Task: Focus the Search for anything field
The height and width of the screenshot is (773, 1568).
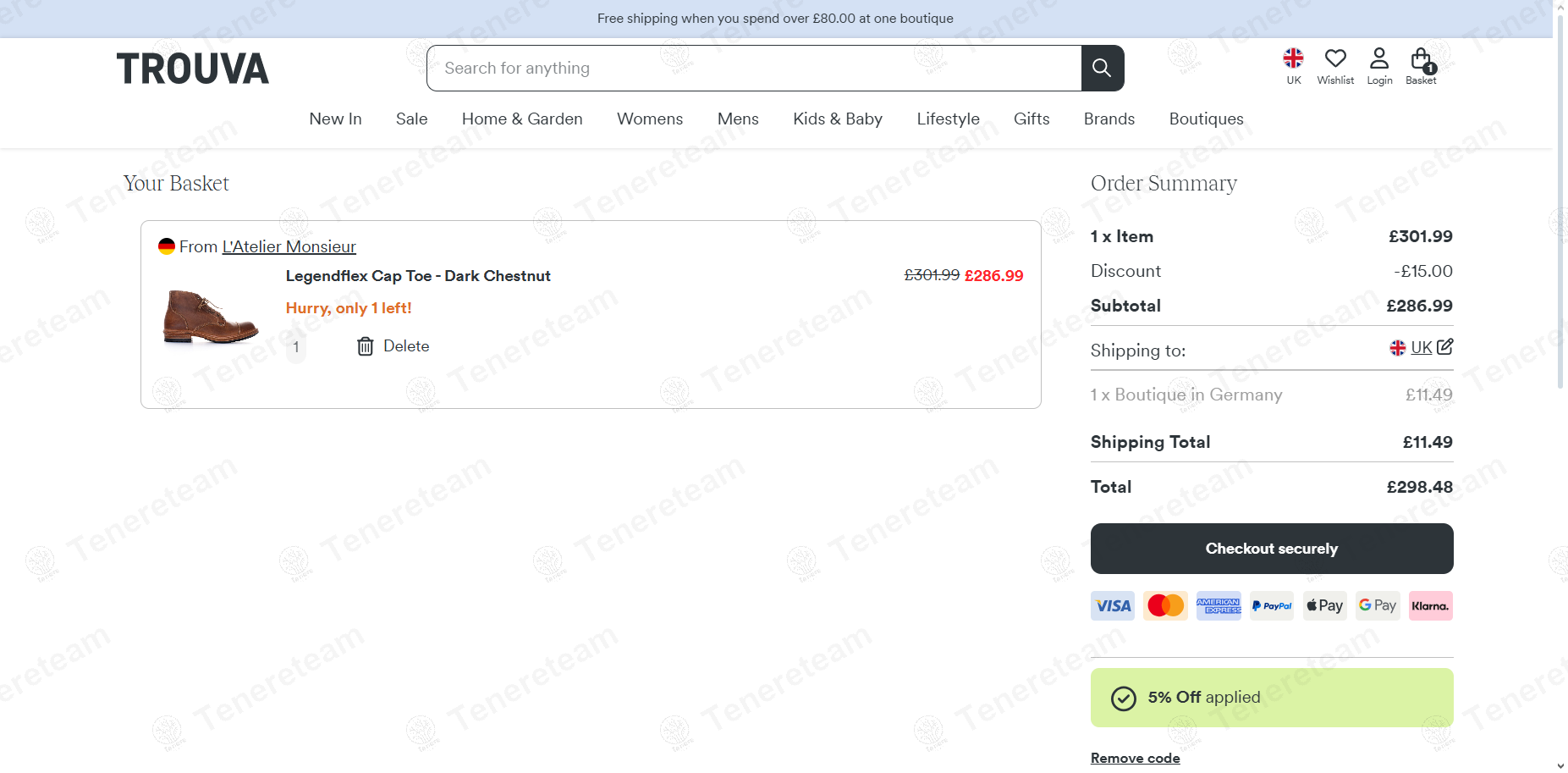Action: click(754, 68)
